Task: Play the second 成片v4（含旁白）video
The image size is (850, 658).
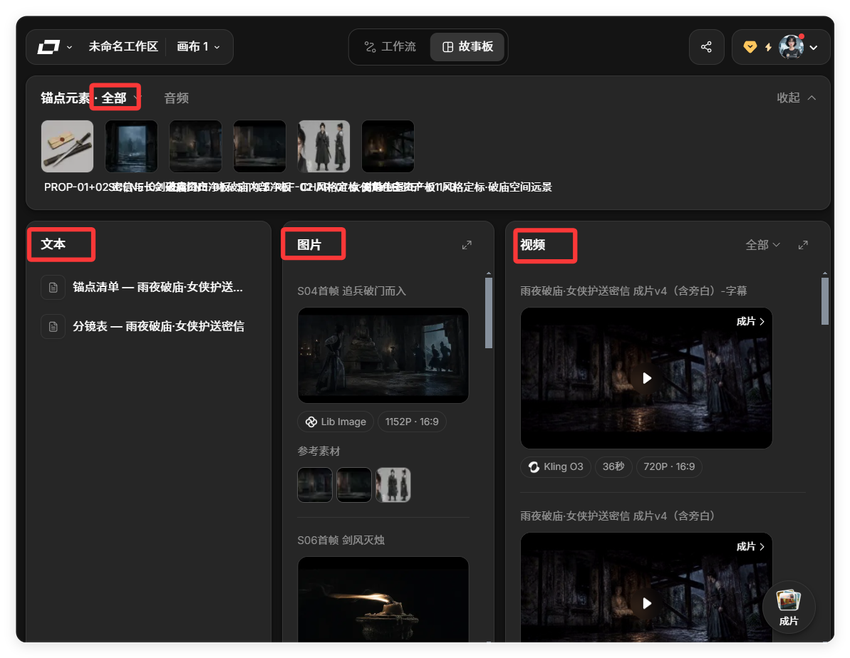Action: [x=646, y=603]
